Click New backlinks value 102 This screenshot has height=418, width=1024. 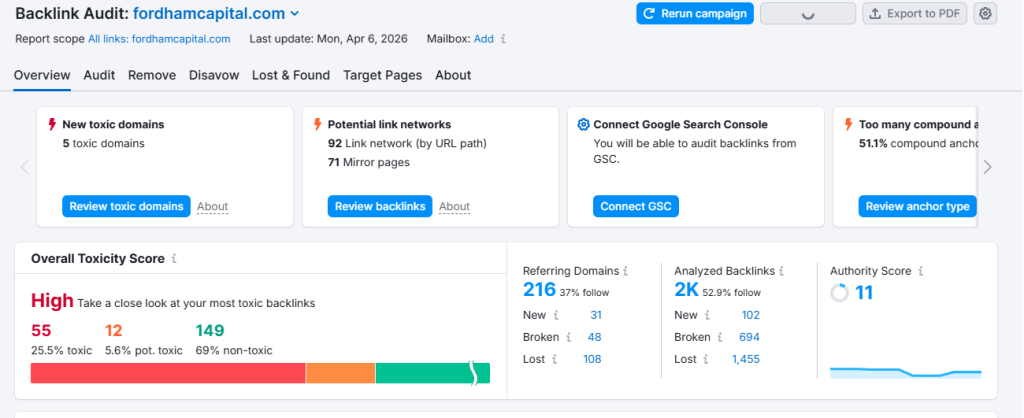point(751,315)
